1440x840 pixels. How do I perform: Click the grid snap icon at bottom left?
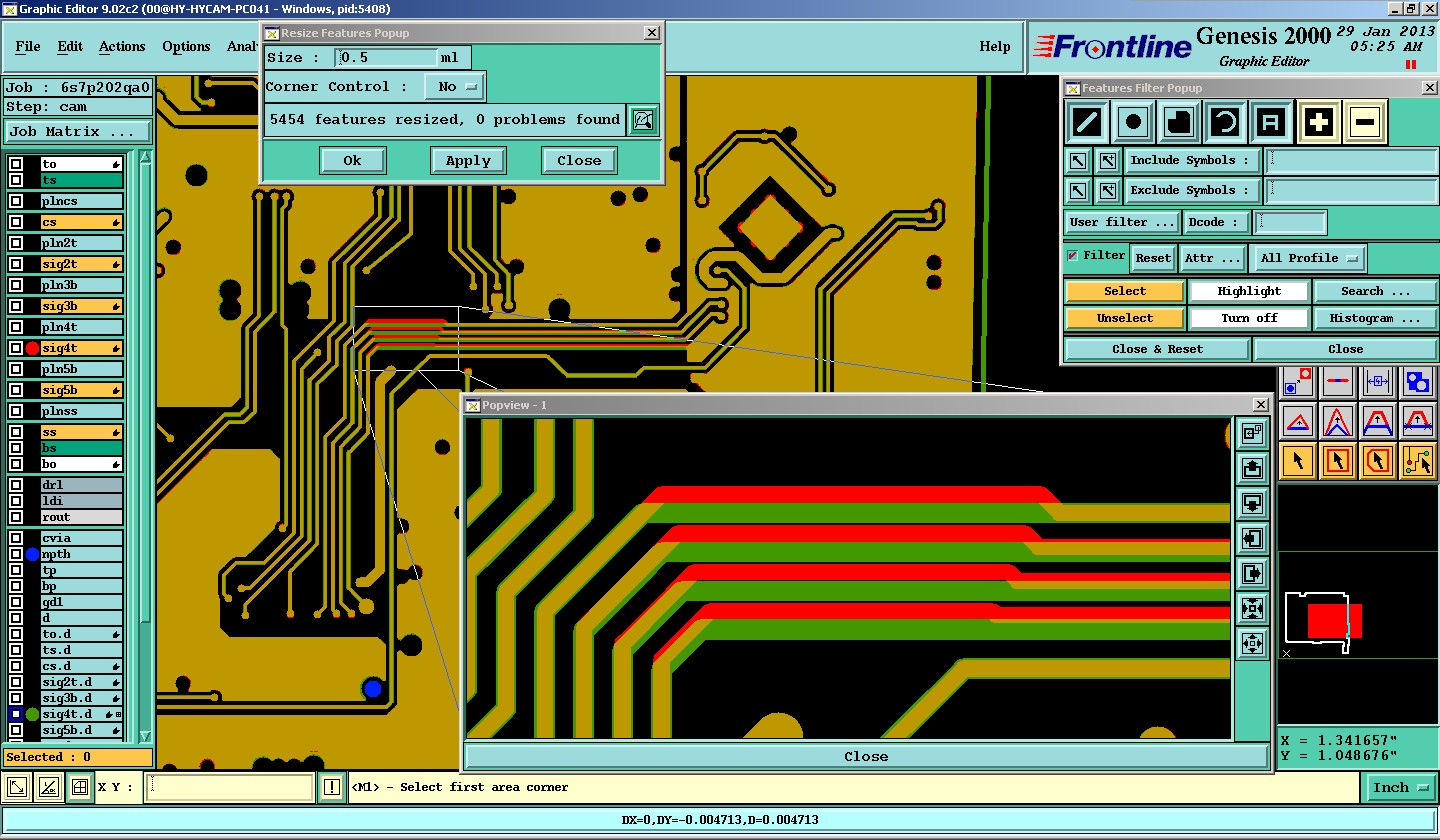pyautogui.click(x=80, y=787)
